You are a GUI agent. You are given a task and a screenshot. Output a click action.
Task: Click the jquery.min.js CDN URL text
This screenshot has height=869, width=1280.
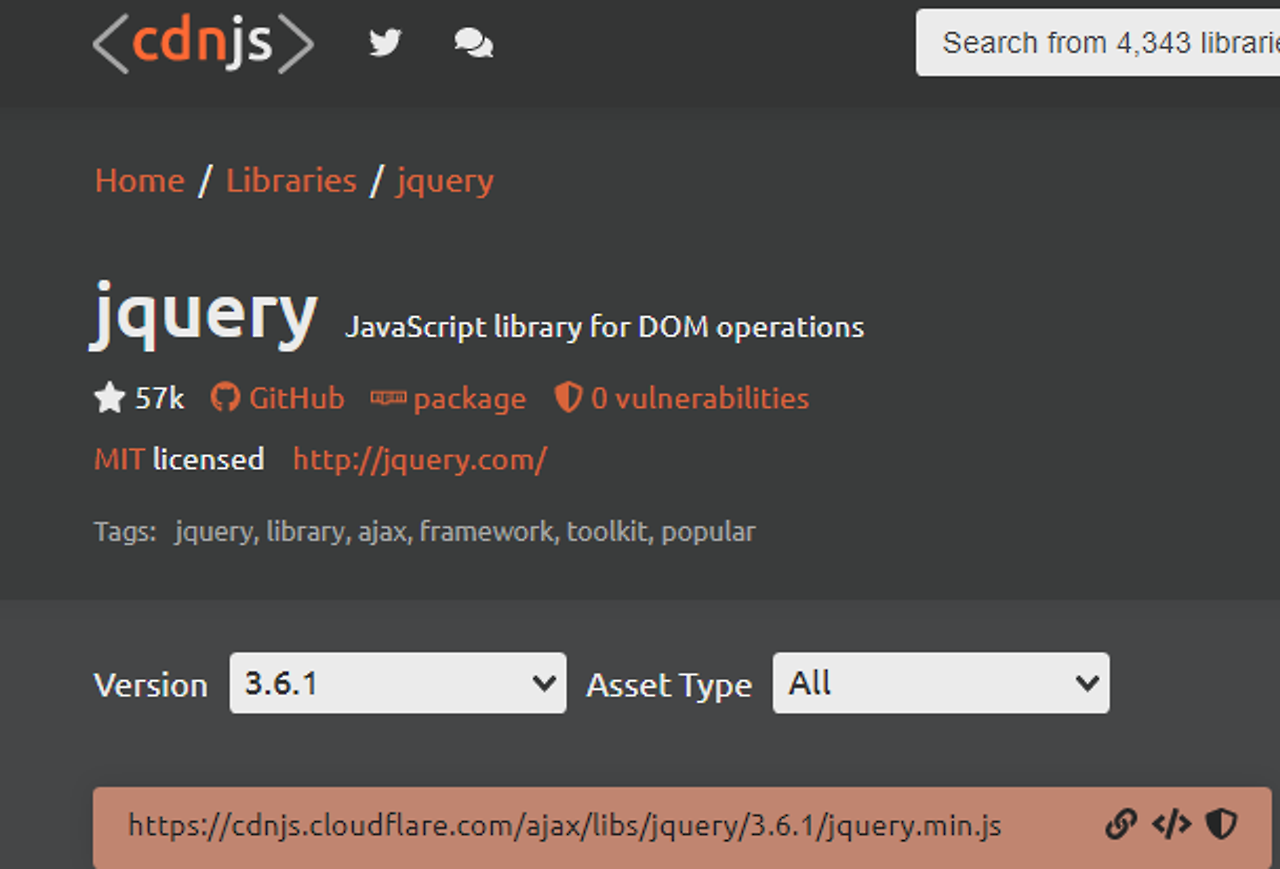(x=565, y=826)
